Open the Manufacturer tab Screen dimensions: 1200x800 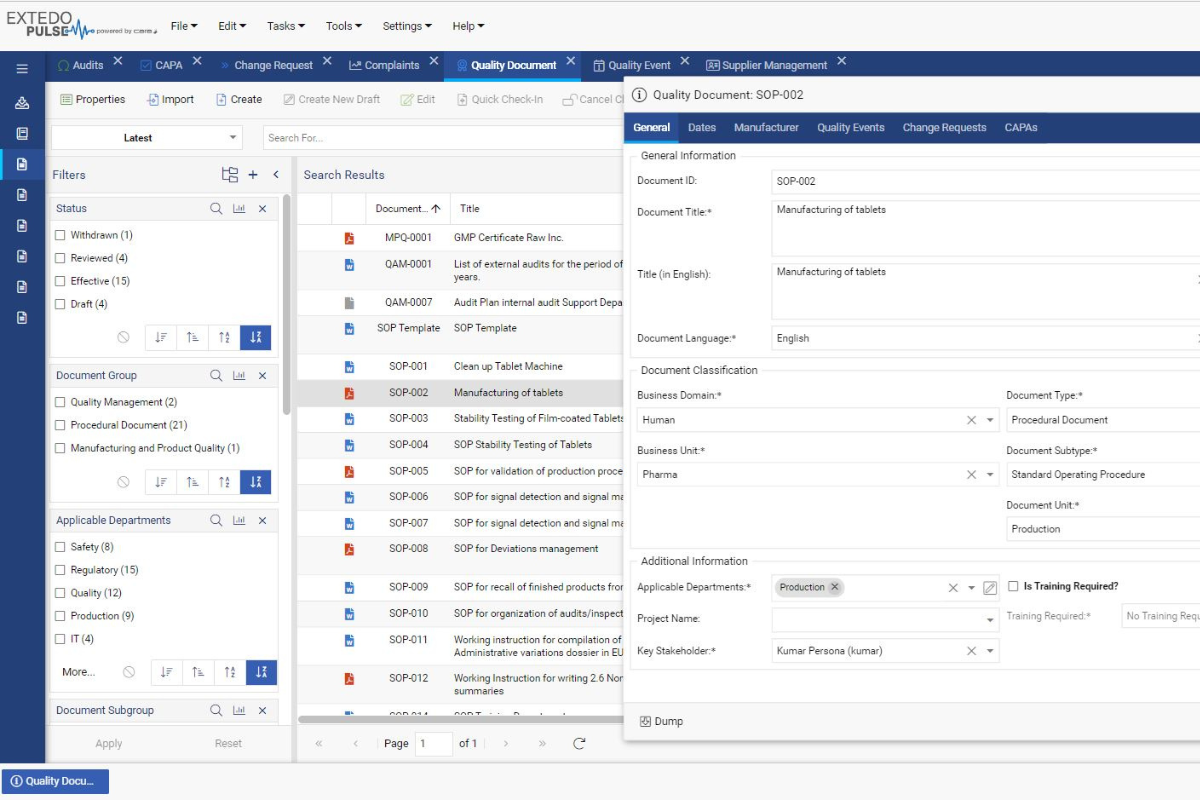(766, 127)
